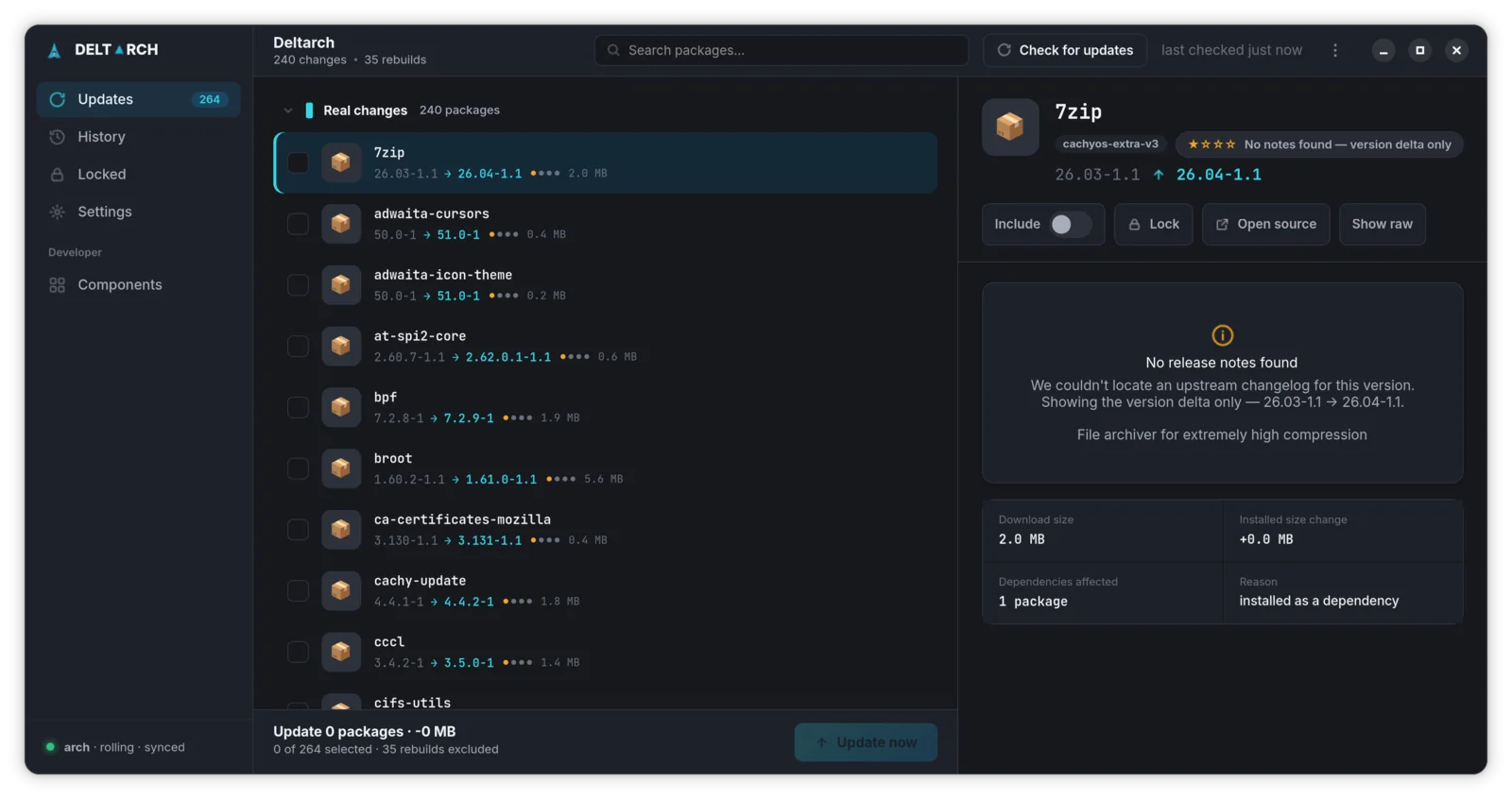Collapse the Real changes group chevron
This screenshot has width=1512, height=799.
point(288,110)
